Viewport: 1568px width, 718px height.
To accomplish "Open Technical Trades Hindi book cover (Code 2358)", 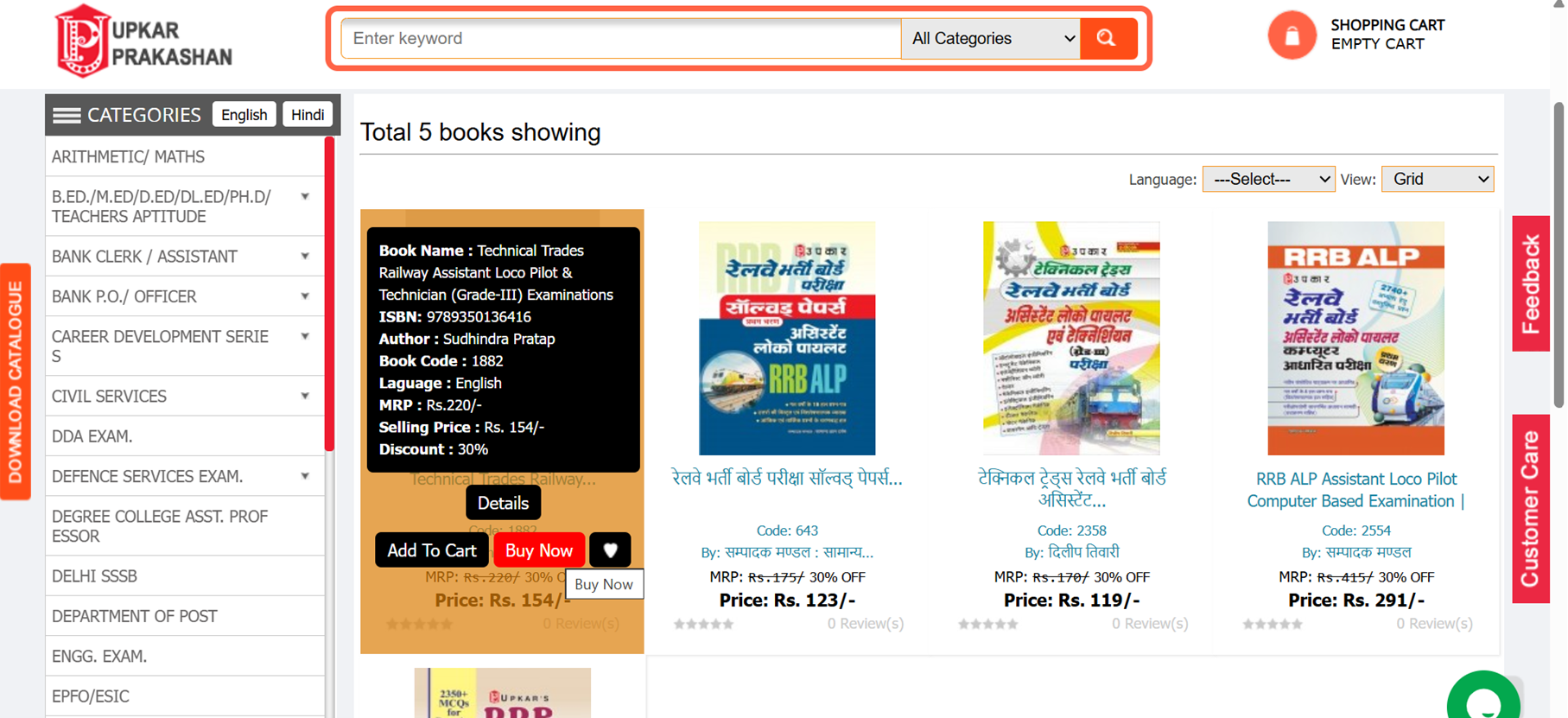I will (x=1071, y=338).
